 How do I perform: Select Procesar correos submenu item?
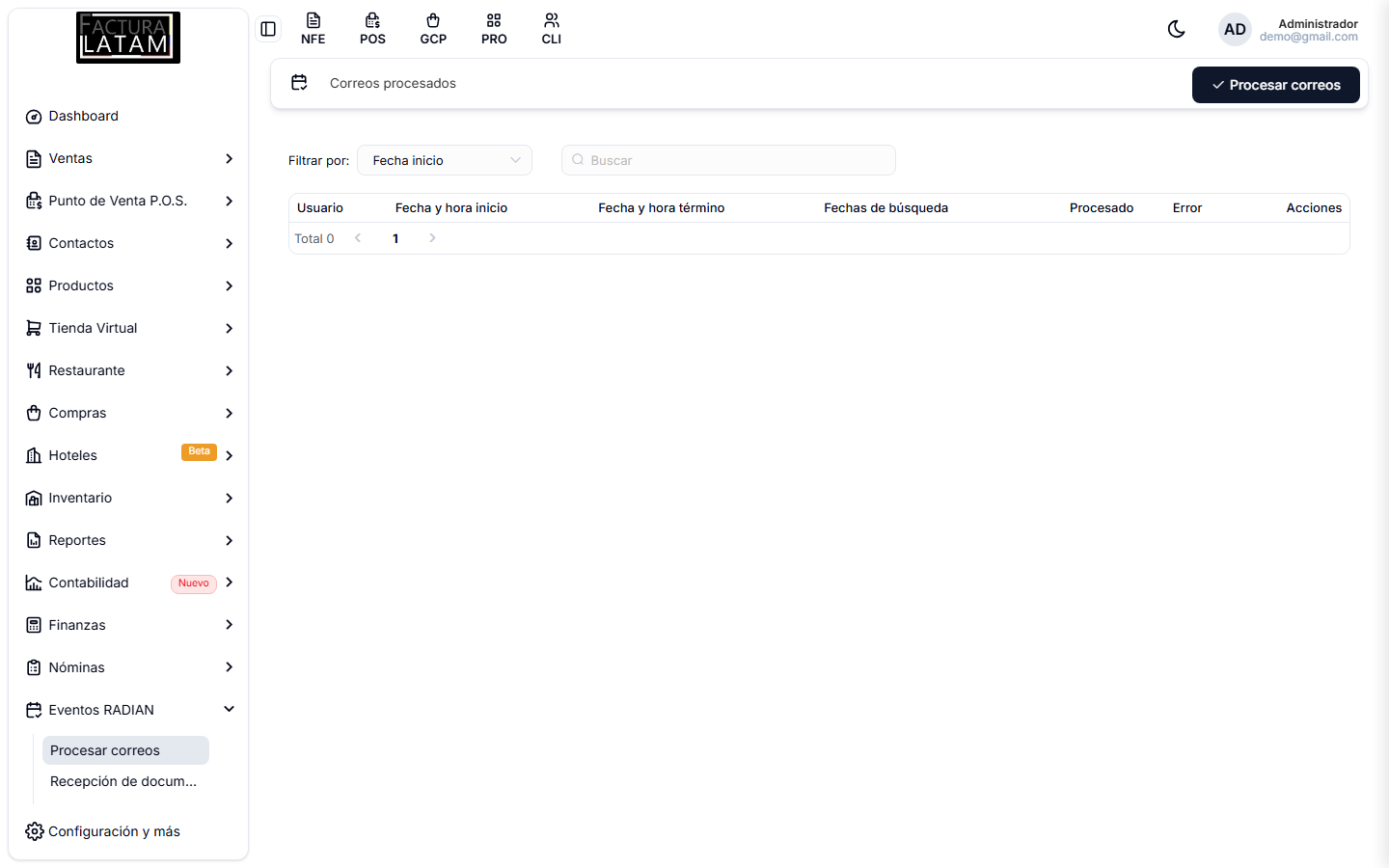tap(125, 750)
